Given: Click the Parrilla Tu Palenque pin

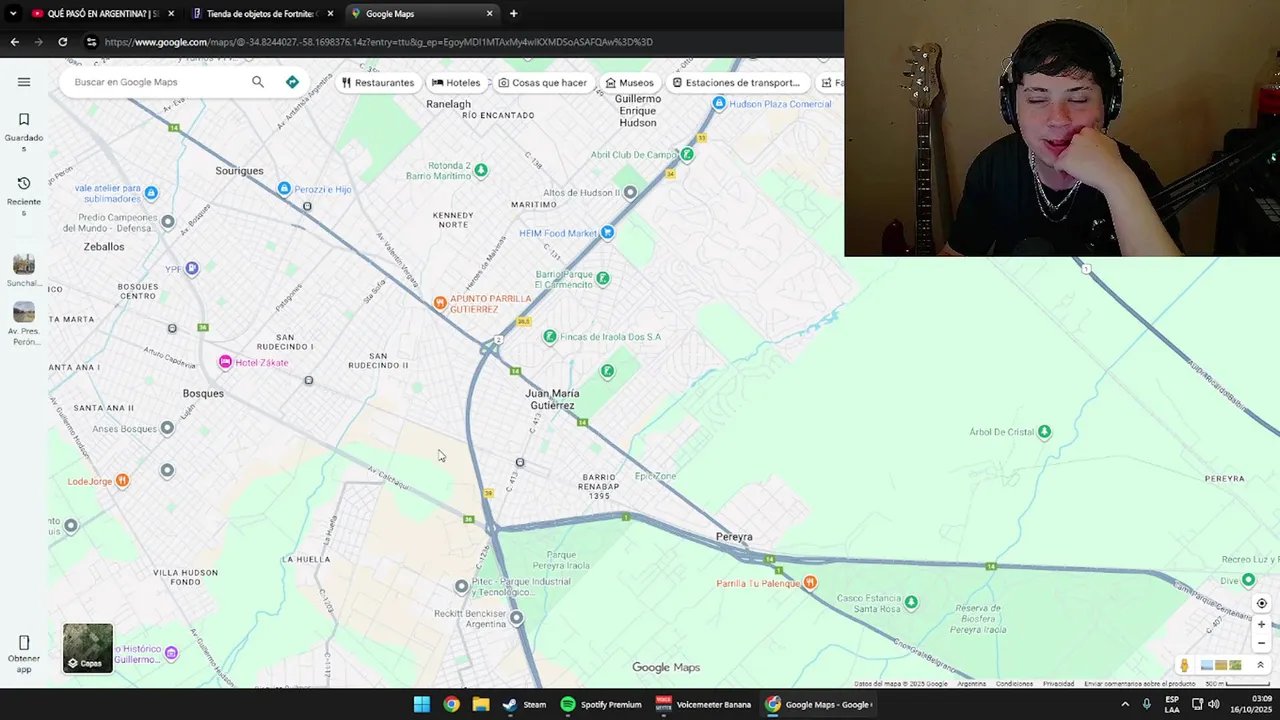Looking at the screenshot, I should click(x=810, y=583).
